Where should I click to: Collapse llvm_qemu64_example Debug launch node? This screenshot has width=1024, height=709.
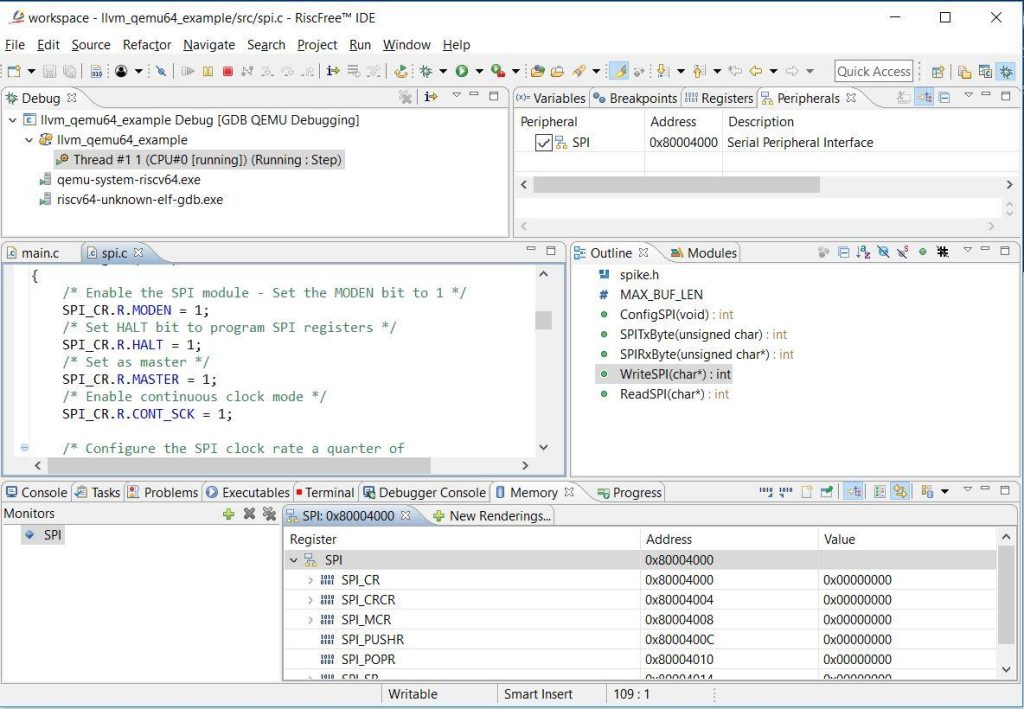tap(12, 120)
